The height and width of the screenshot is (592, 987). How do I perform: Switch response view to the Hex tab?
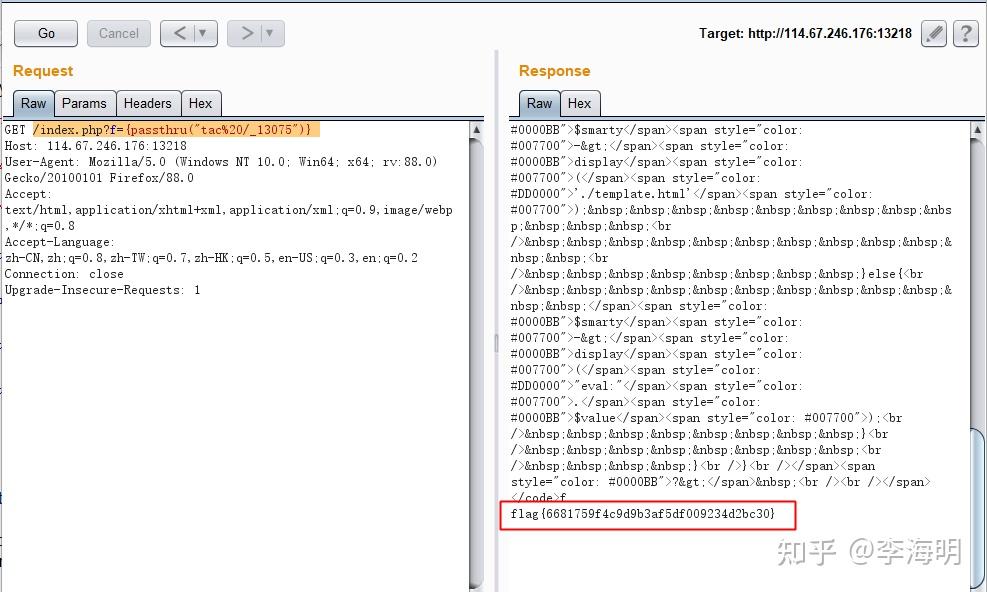(580, 103)
